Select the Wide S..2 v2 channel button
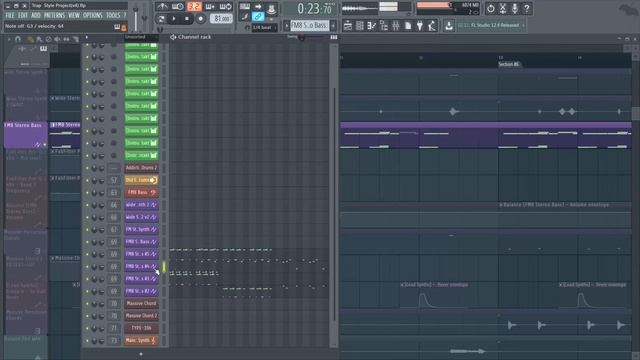 tap(141, 217)
